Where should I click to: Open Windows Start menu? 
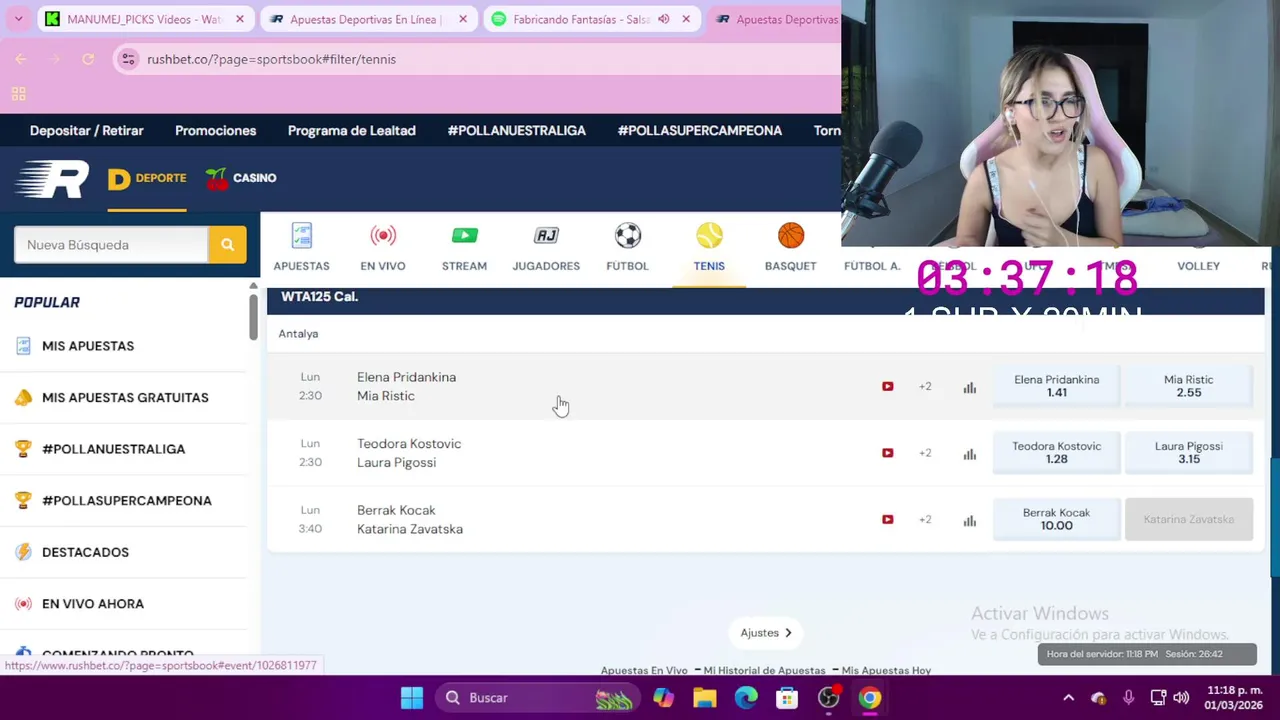click(x=412, y=698)
